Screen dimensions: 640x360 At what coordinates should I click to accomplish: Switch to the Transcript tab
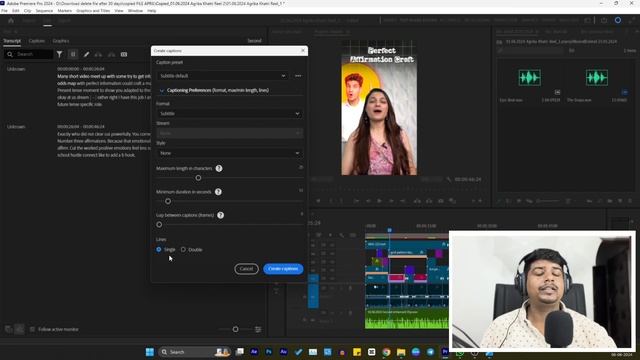point(12,41)
